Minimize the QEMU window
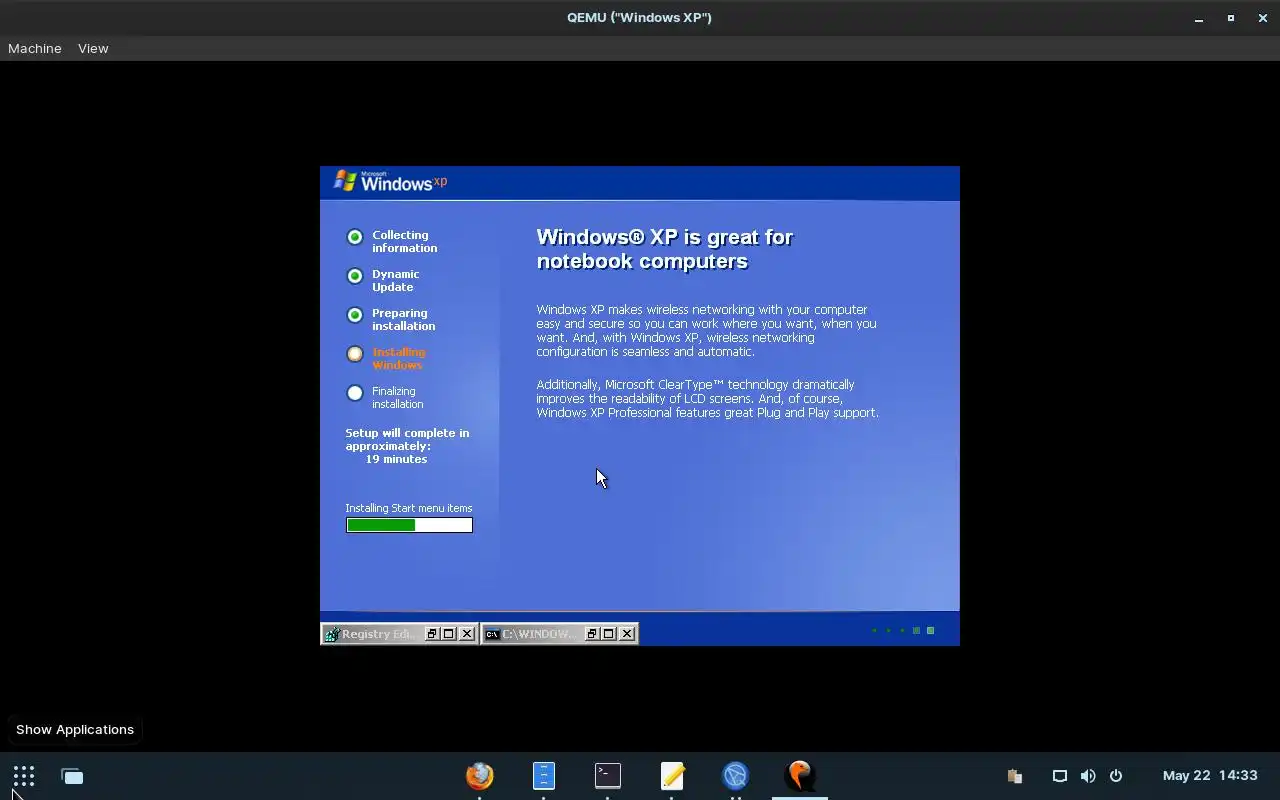The height and width of the screenshot is (800, 1280). click(x=1199, y=18)
